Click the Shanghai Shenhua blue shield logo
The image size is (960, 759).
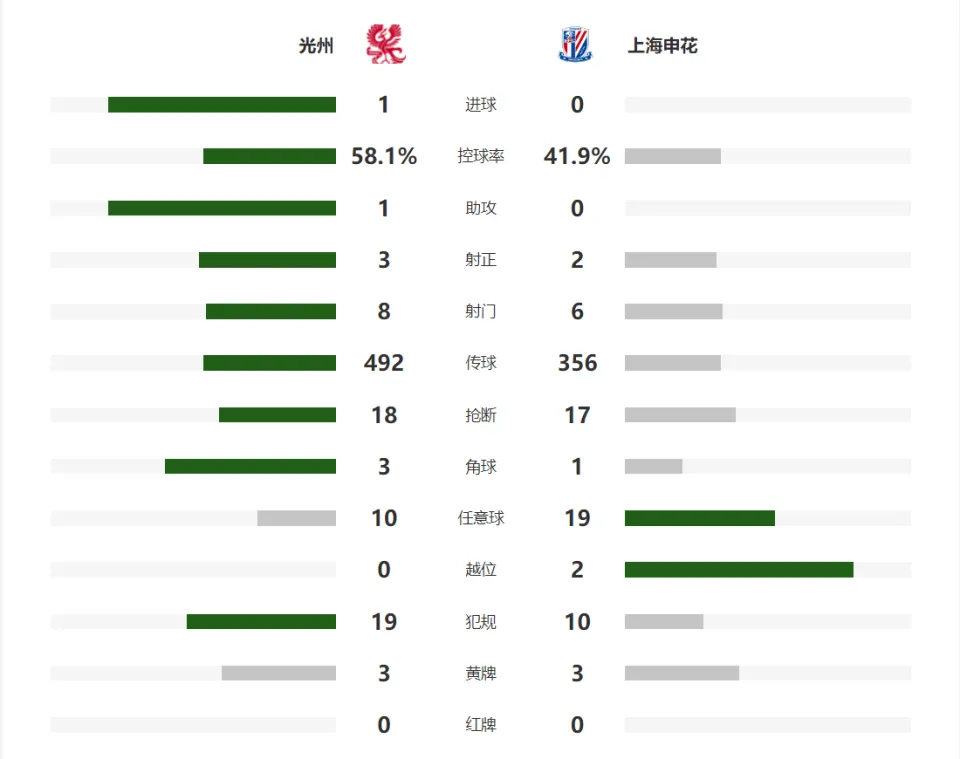click(576, 44)
